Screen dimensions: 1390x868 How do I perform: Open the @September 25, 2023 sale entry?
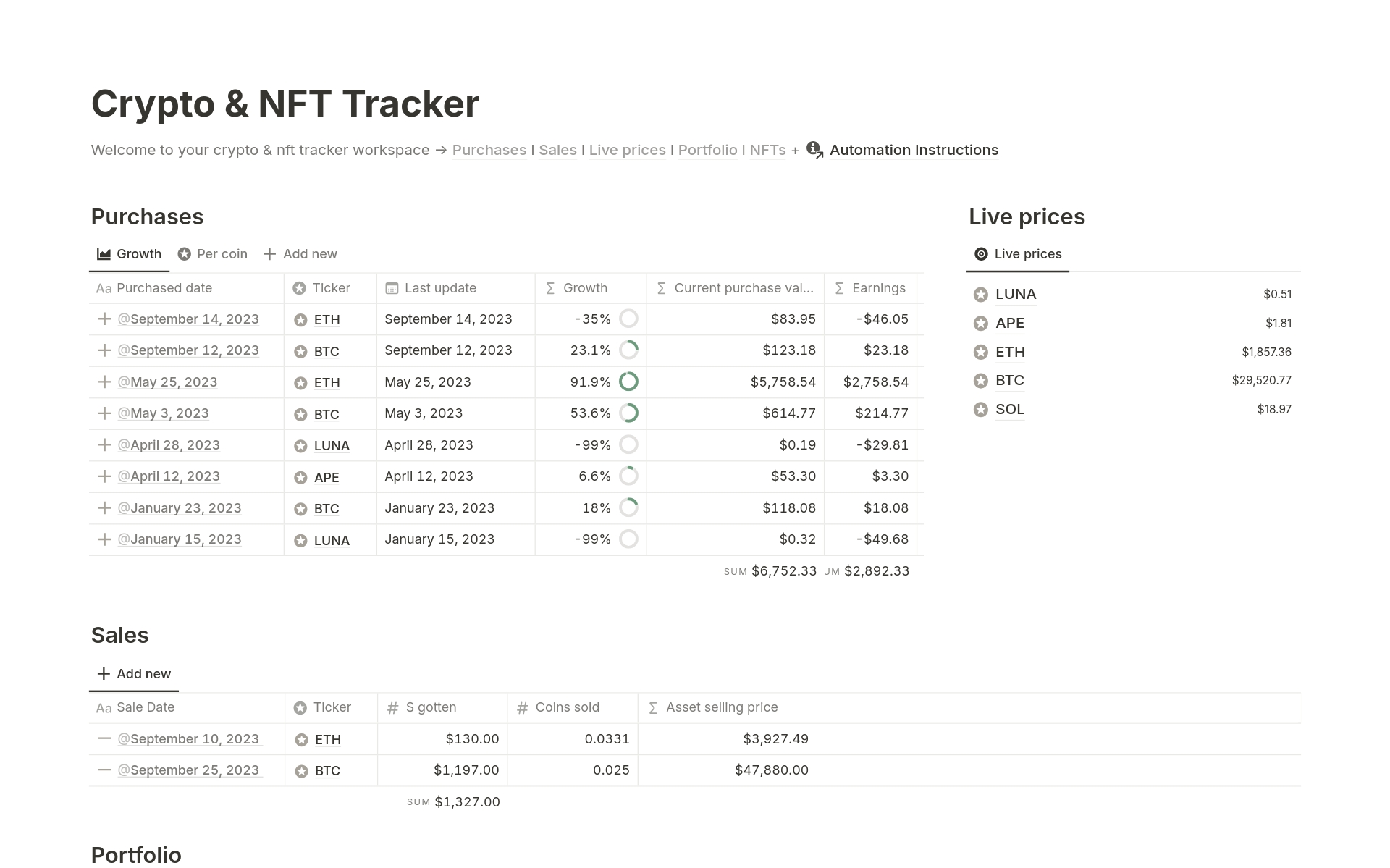pos(189,770)
